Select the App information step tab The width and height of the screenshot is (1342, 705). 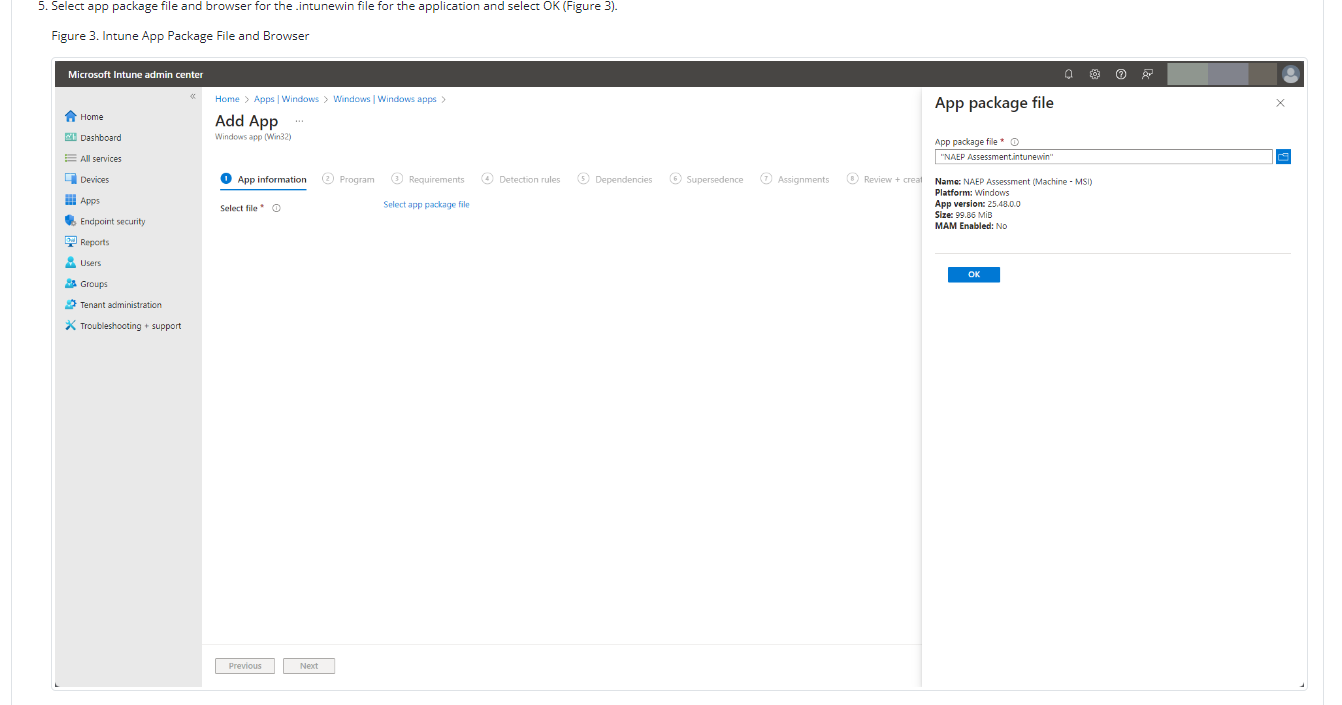264,179
